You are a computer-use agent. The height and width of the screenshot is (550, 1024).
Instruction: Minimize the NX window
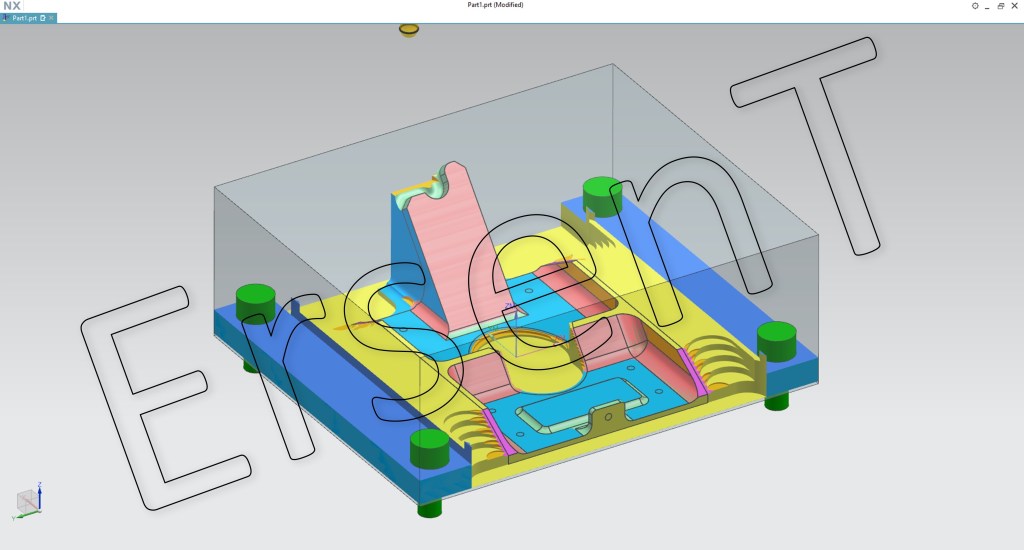(988, 6)
